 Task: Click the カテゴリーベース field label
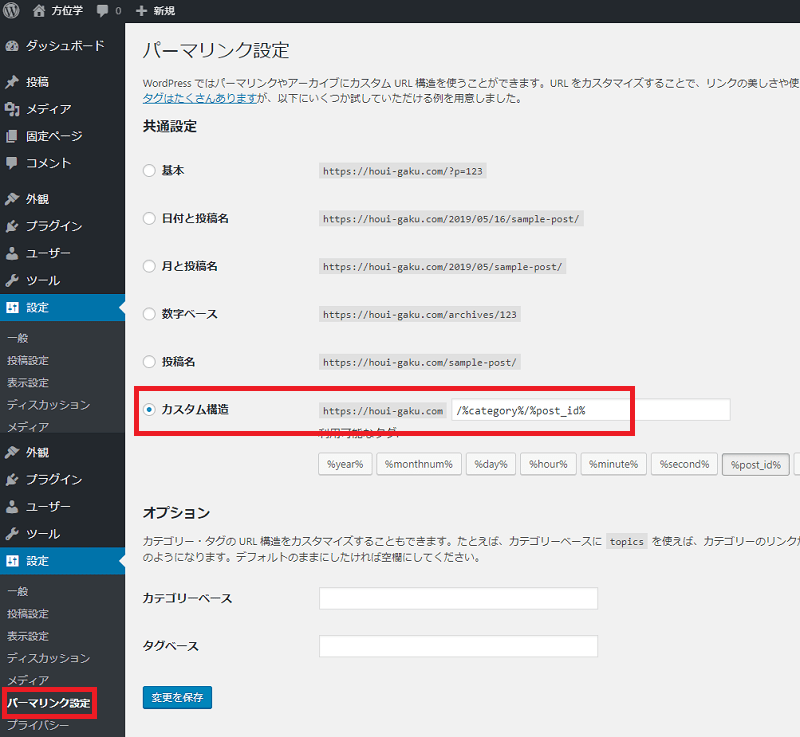pos(187,598)
